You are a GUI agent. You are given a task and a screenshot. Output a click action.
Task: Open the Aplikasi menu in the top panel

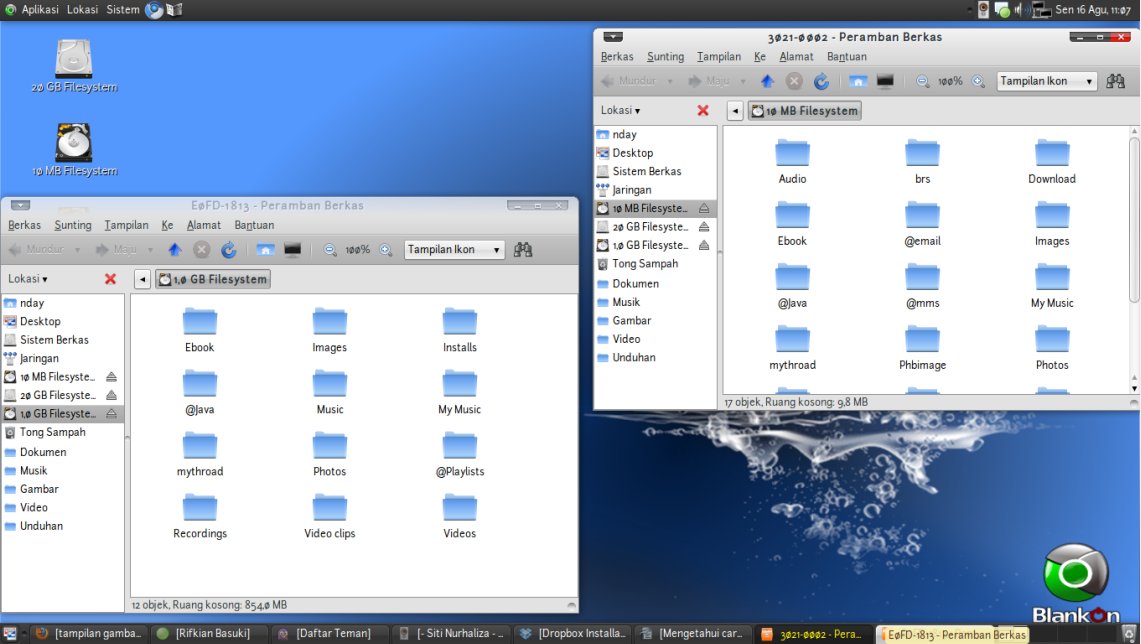[x=38, y=9]
